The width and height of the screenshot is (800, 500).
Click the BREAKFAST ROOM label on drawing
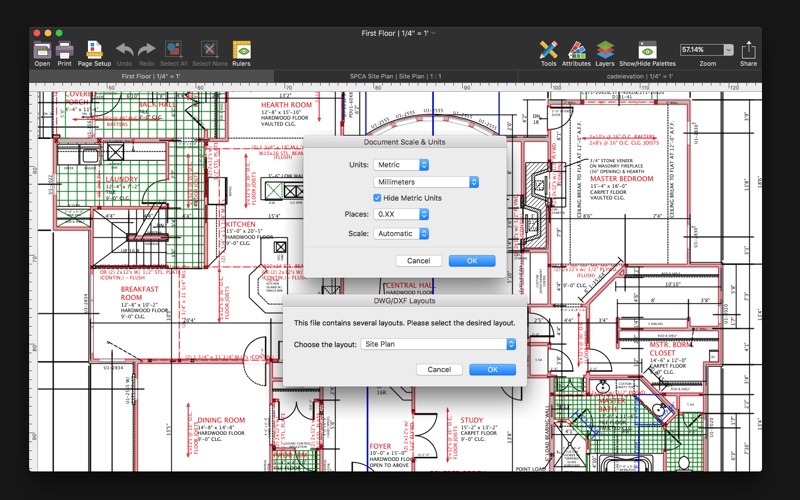click(139, 293)
